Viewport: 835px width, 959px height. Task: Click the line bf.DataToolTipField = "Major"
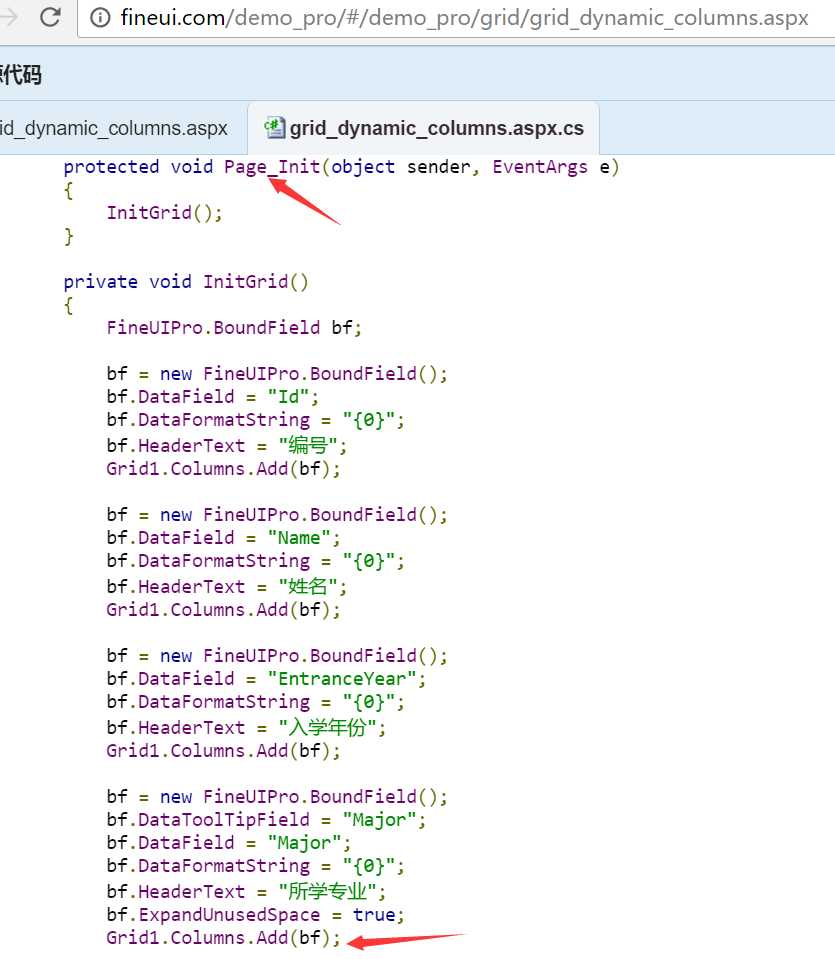pyautogui.click(x=266, y=820)
